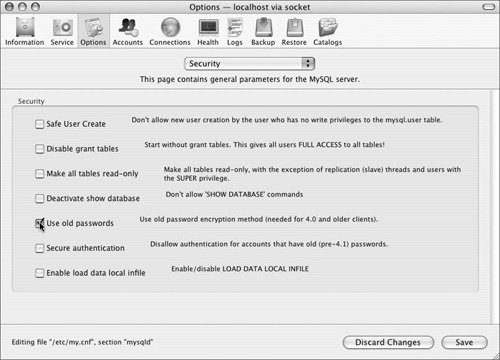This screenshot has height=360, width=500.
Task: Open the Backup toolbar icon
Action: [x=264, y=27]
